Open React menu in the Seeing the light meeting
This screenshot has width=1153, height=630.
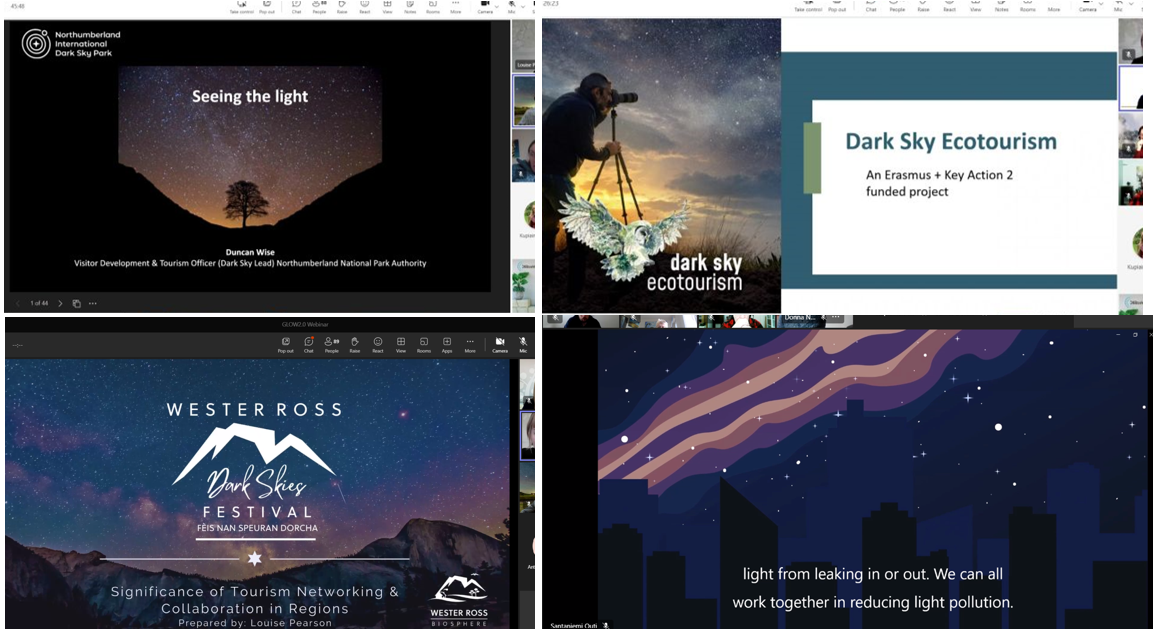[365, 7]
